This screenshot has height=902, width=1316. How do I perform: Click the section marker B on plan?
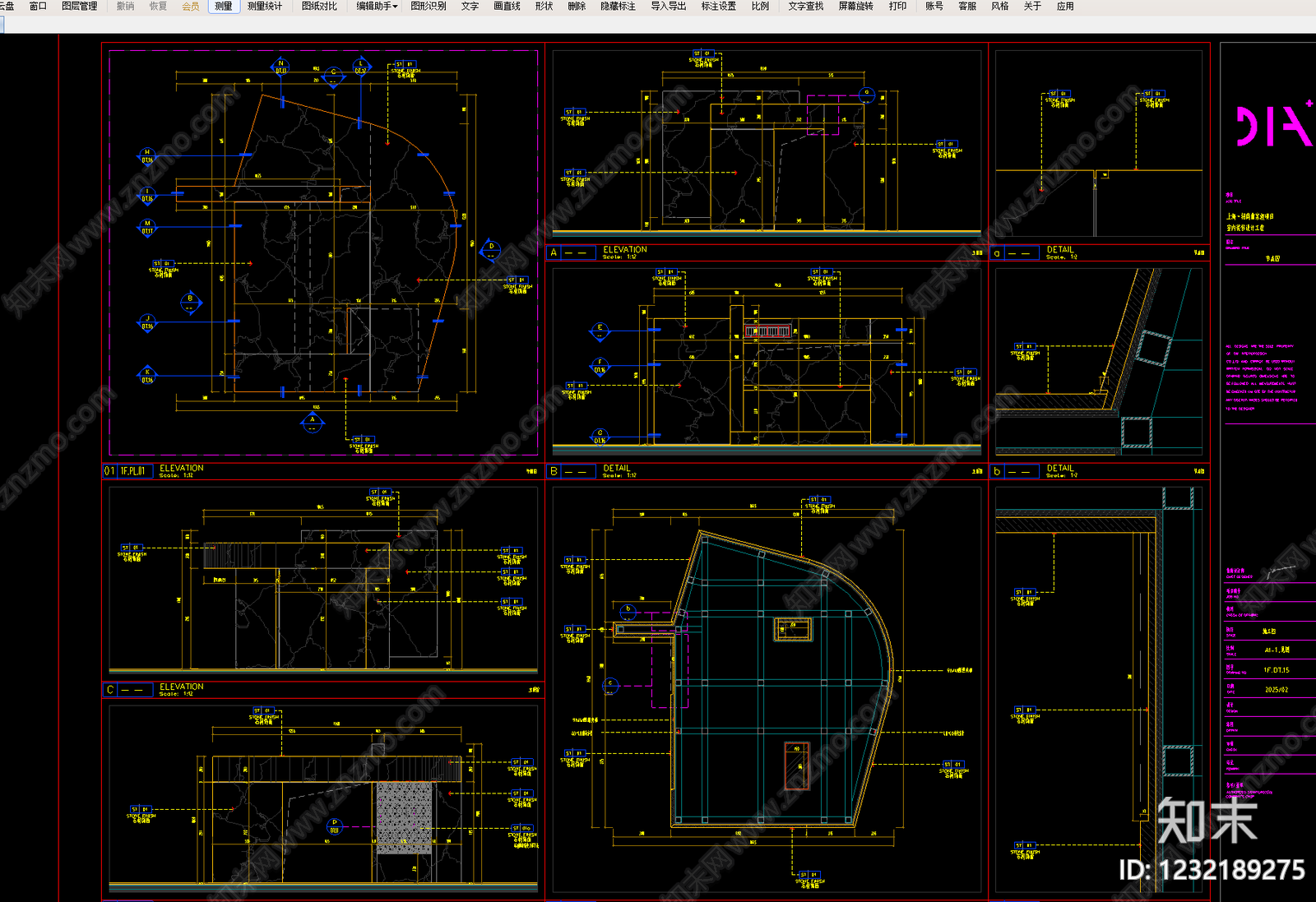[x=190, y=303]
